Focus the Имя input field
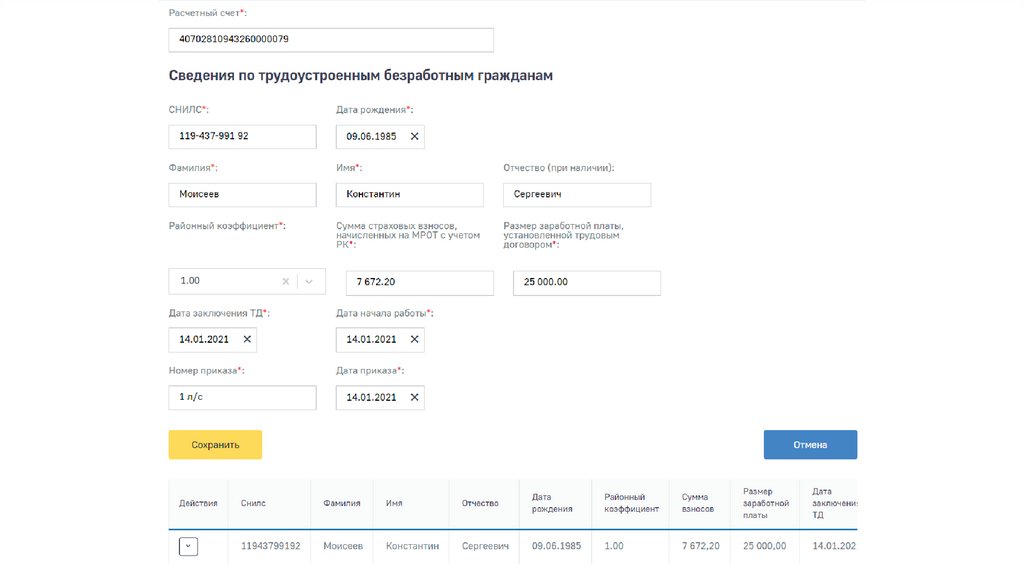This screenshot has height=574, width=1024. (409, 195)
